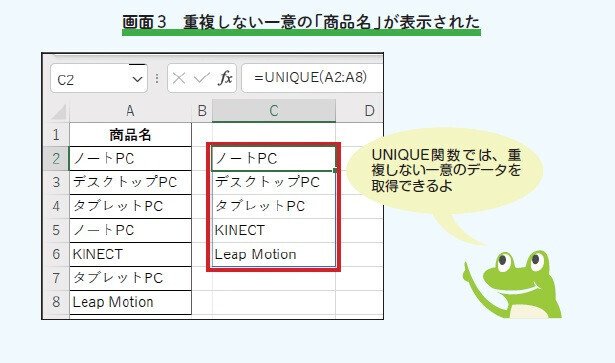615x363 pixels.
Task: Click the Enter checkmark icon in formula bar
Action: pos(202,78)
